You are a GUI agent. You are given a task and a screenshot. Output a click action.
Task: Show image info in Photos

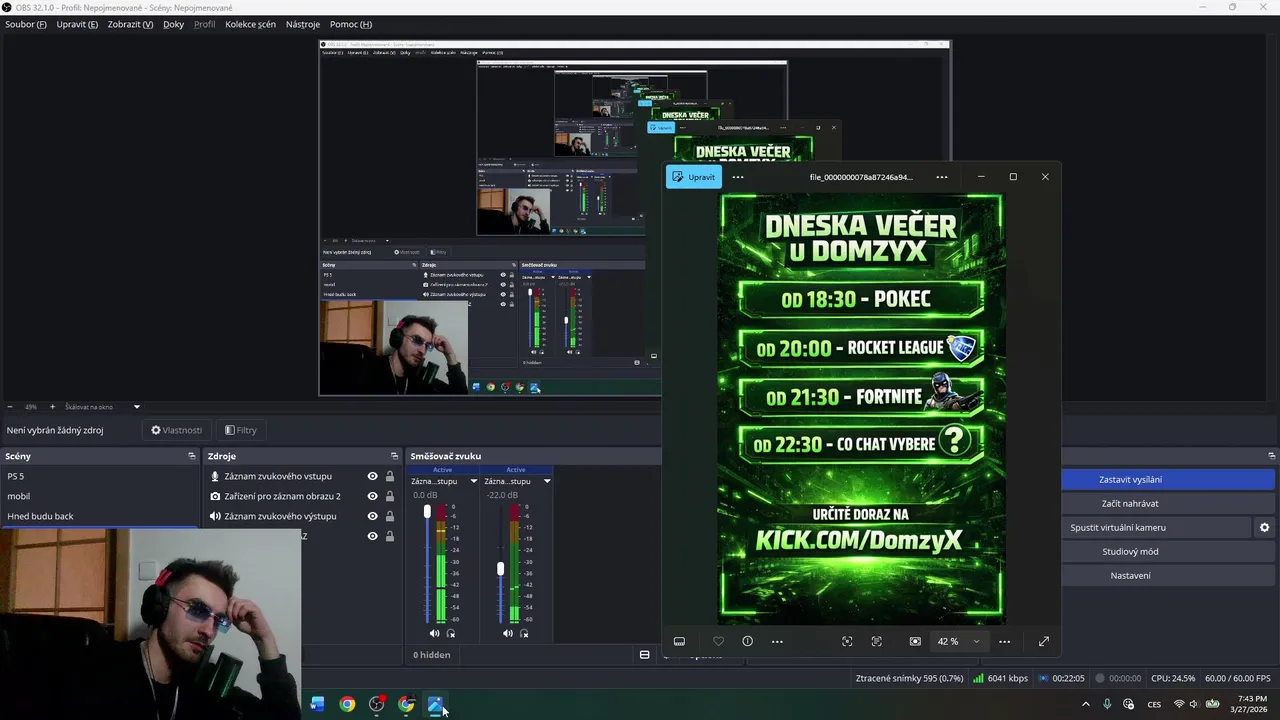click(747, 641)
